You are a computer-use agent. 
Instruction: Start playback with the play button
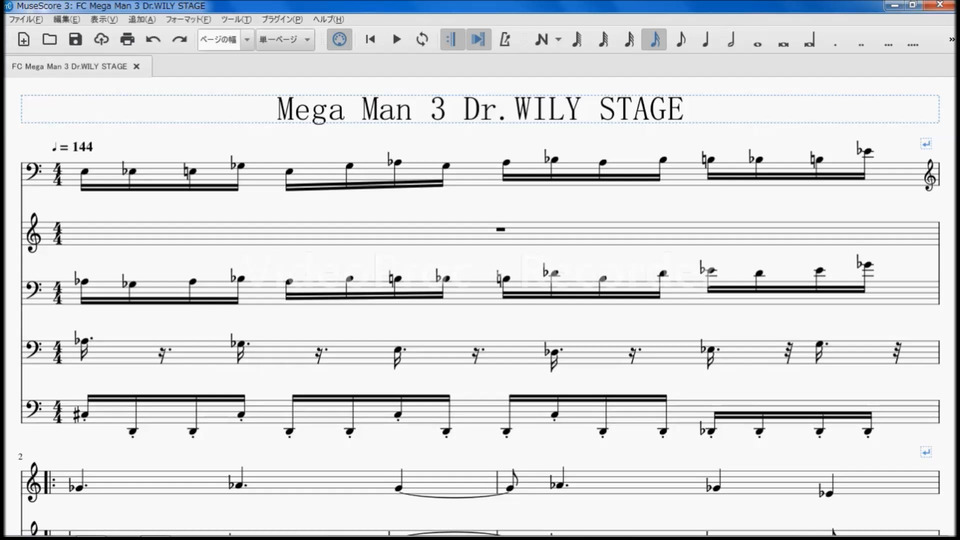pyautogui.click(x=397, y=40)
